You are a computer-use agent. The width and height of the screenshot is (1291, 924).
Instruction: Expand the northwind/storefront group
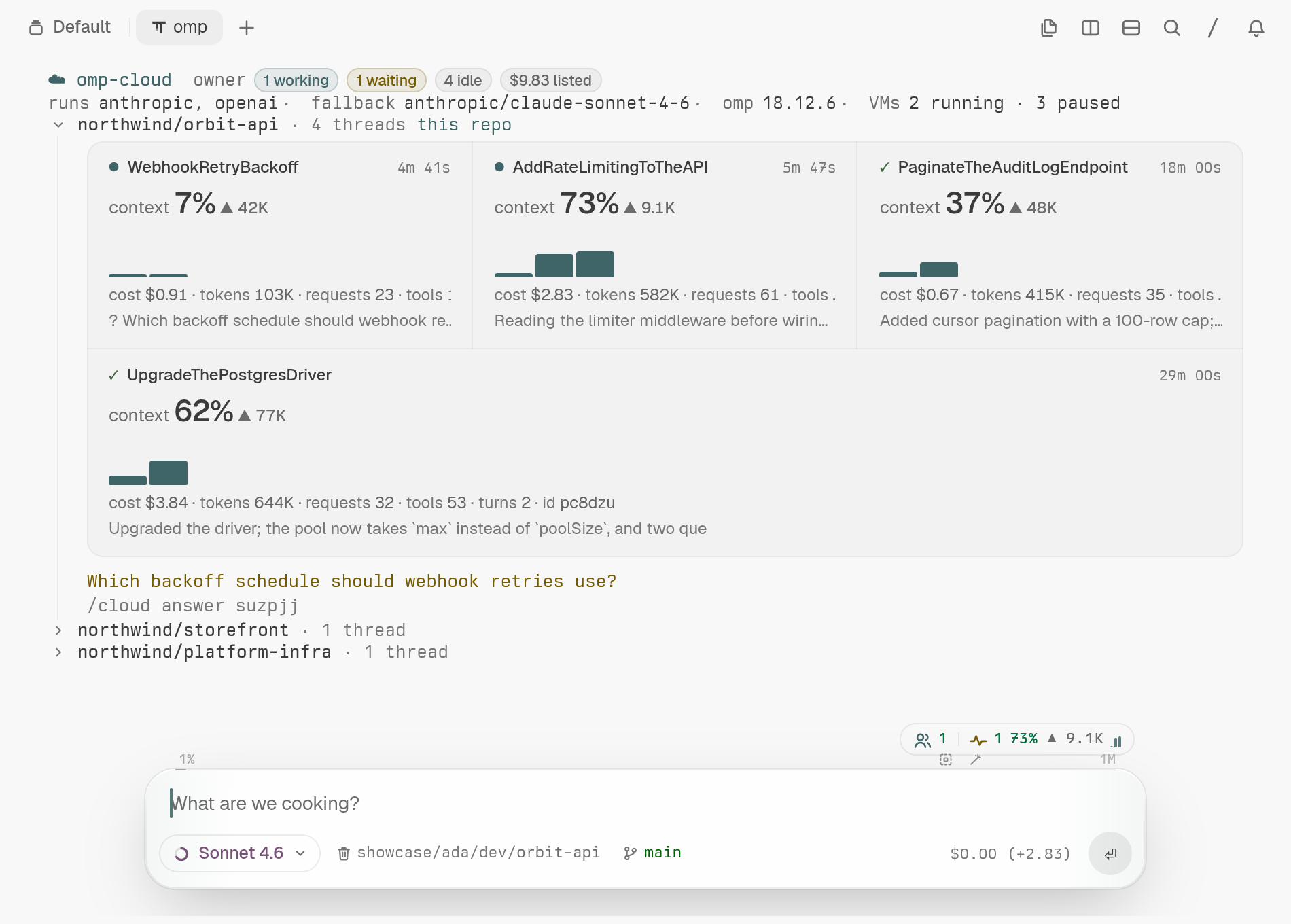[x=59, y=630]
